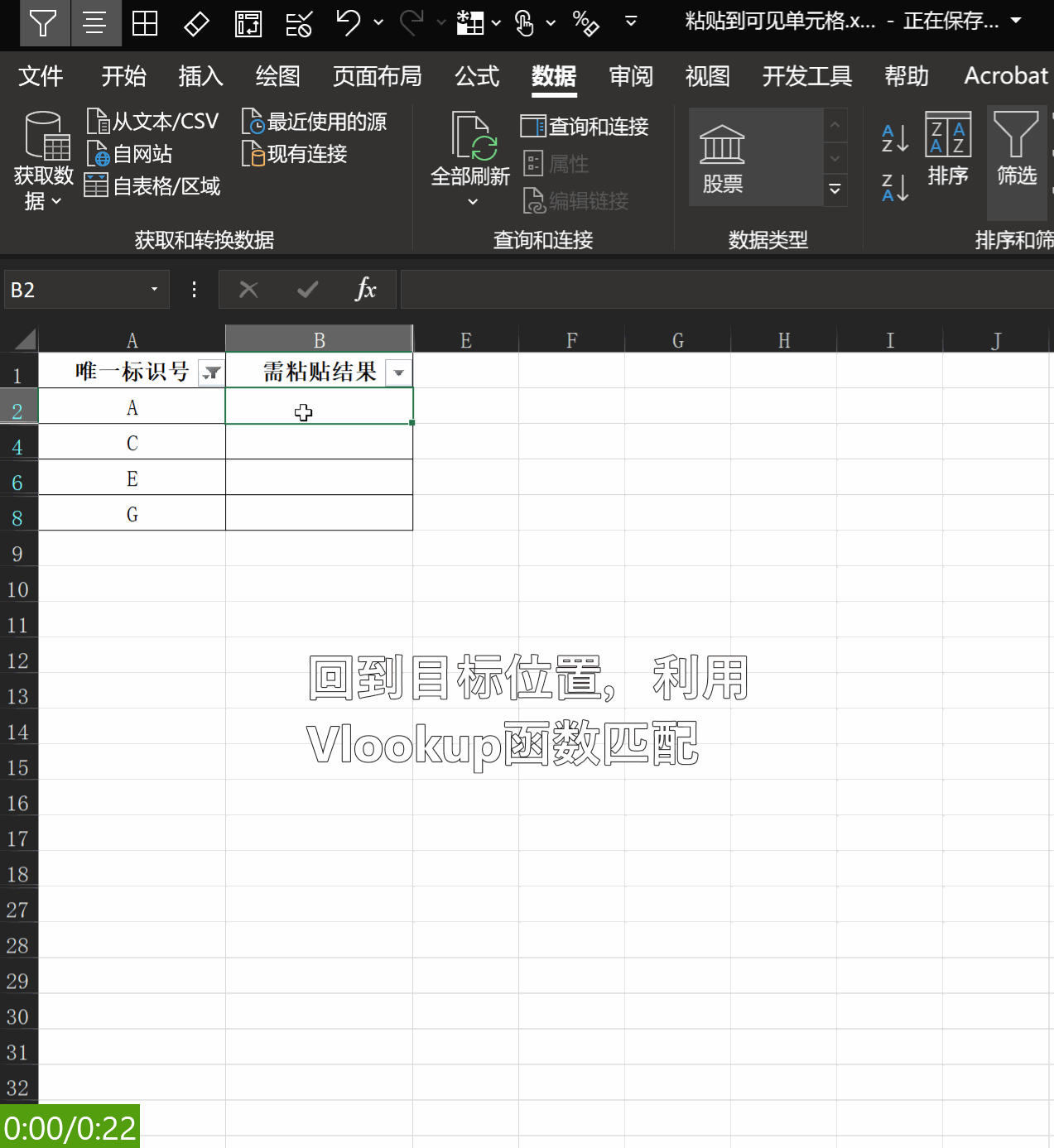
Task: Click the Undo icon in Quick Access toolbar
Action: click(x=348, y=22)
